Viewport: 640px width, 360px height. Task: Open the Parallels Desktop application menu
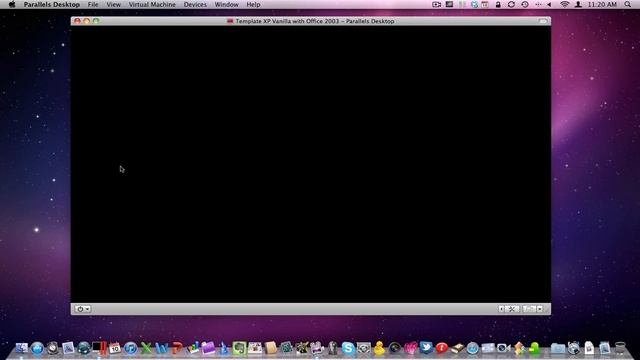(51, 4)
